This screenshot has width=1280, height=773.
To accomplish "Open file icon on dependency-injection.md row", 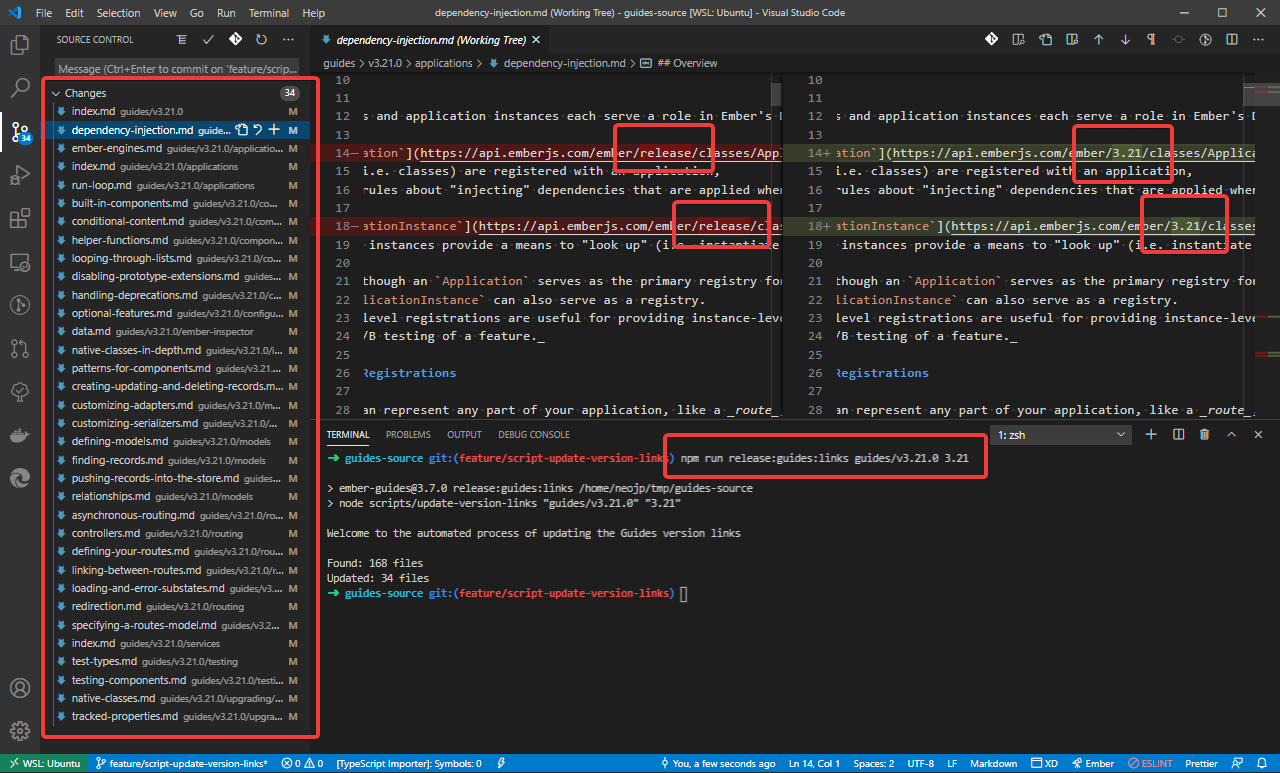I will point(241,130).
